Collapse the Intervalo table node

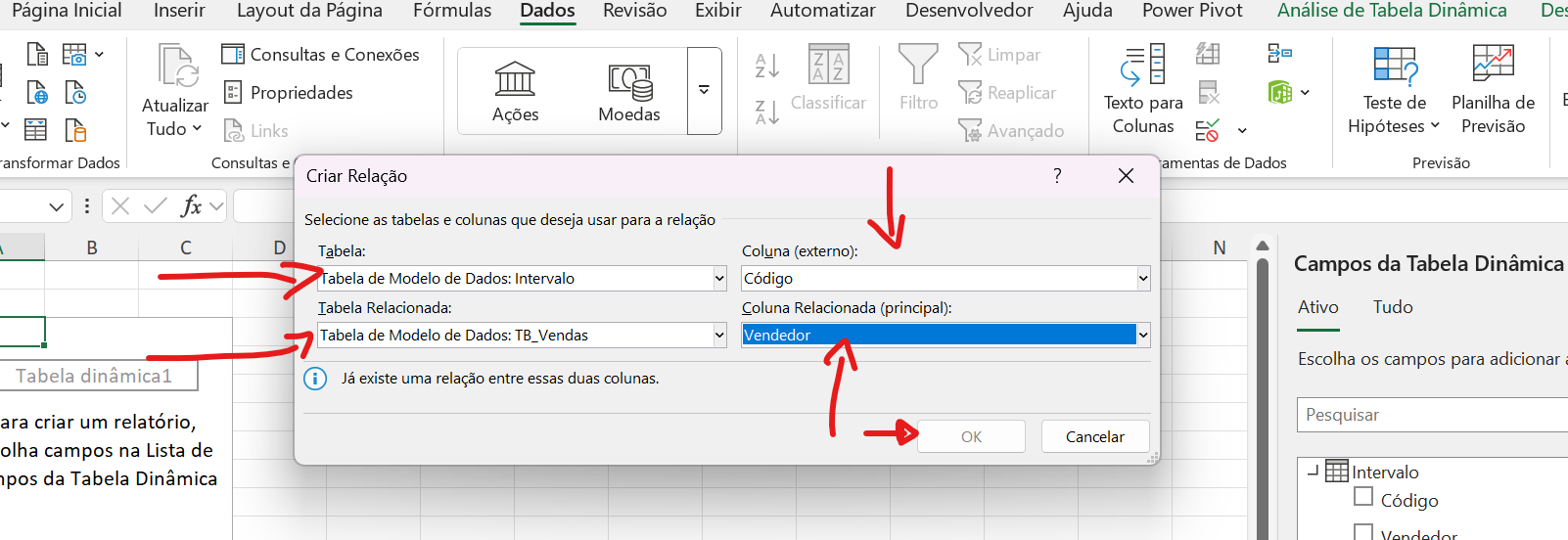pyautogui.click(x=1313, y=471)
